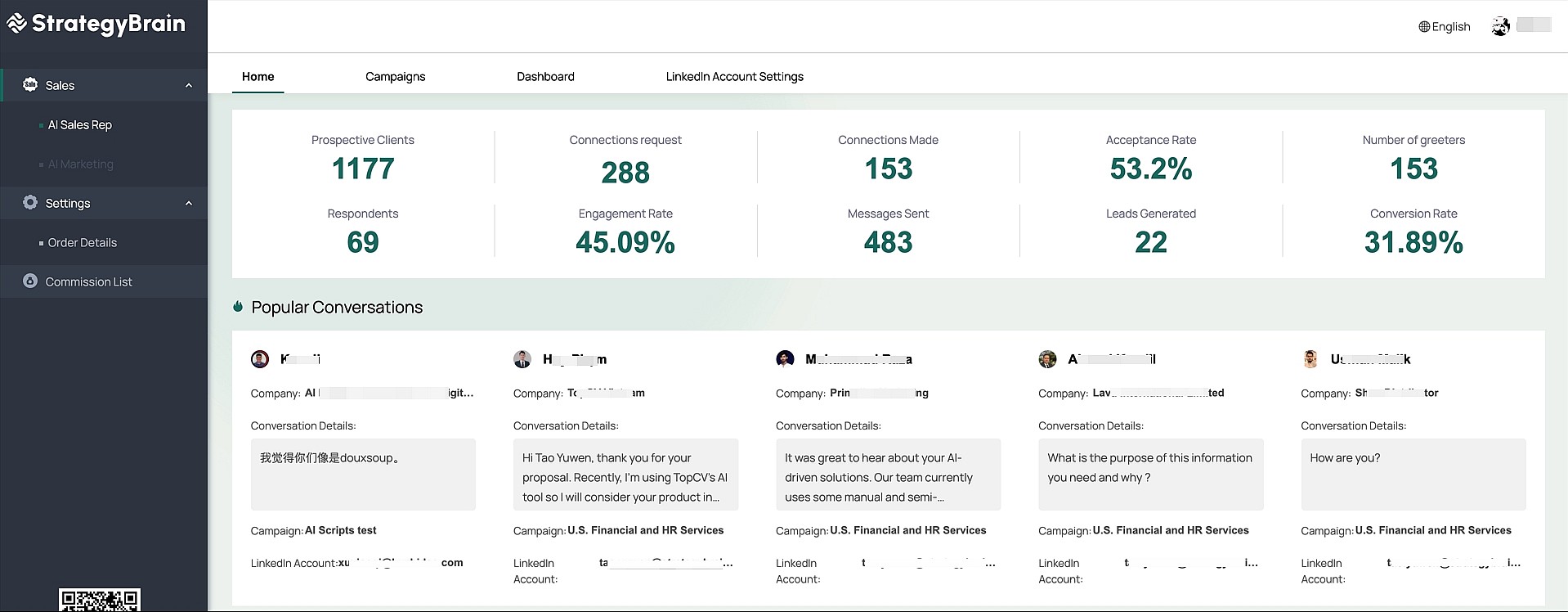Click the Commission List icon
Image resolution: width=1568 pixels, height=612 pixels.
click(30, 281)
